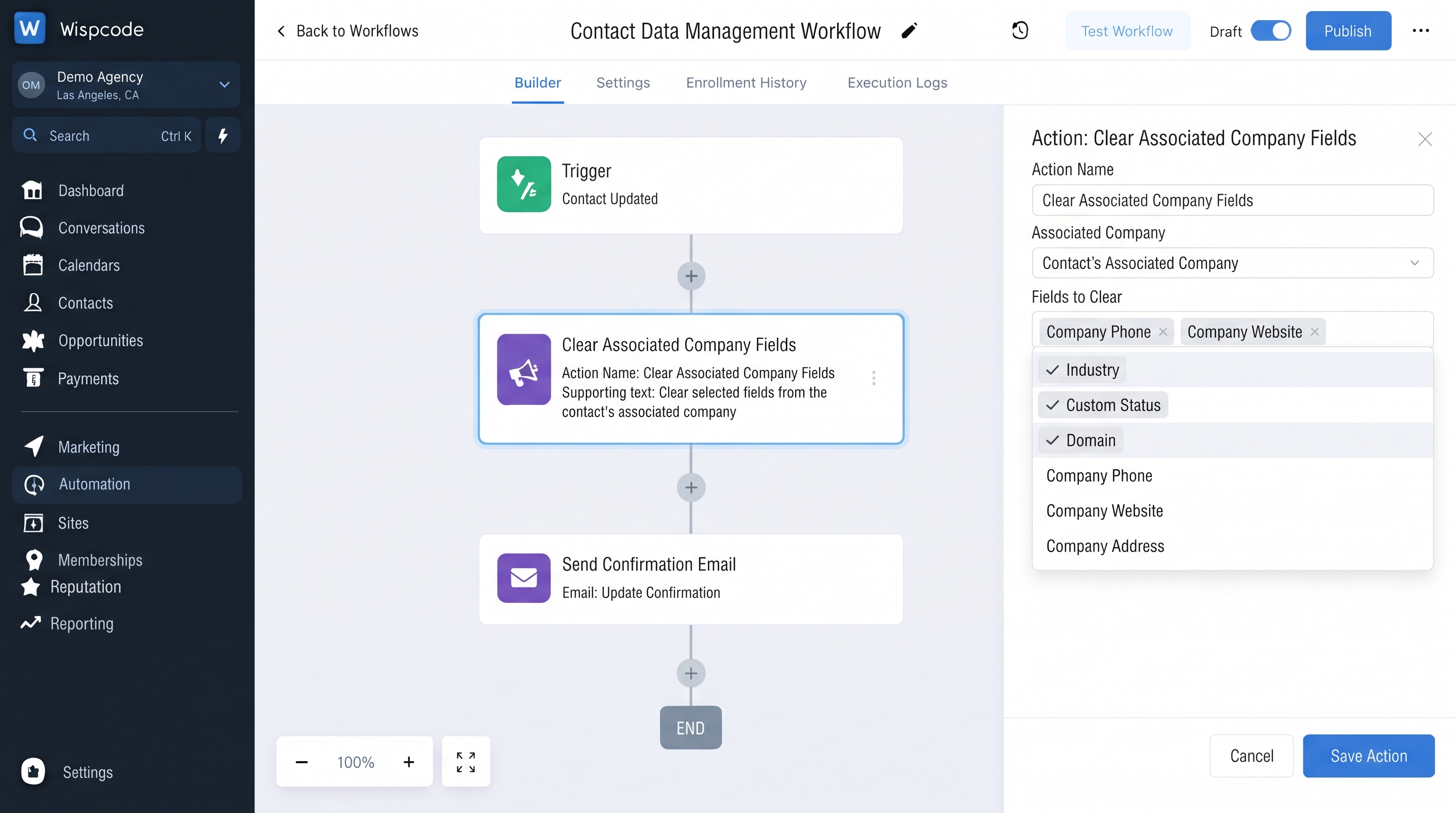Viewport: 1456px width, 813px height.
Task: Click the sidebar Search field
Action: (107, 135)
